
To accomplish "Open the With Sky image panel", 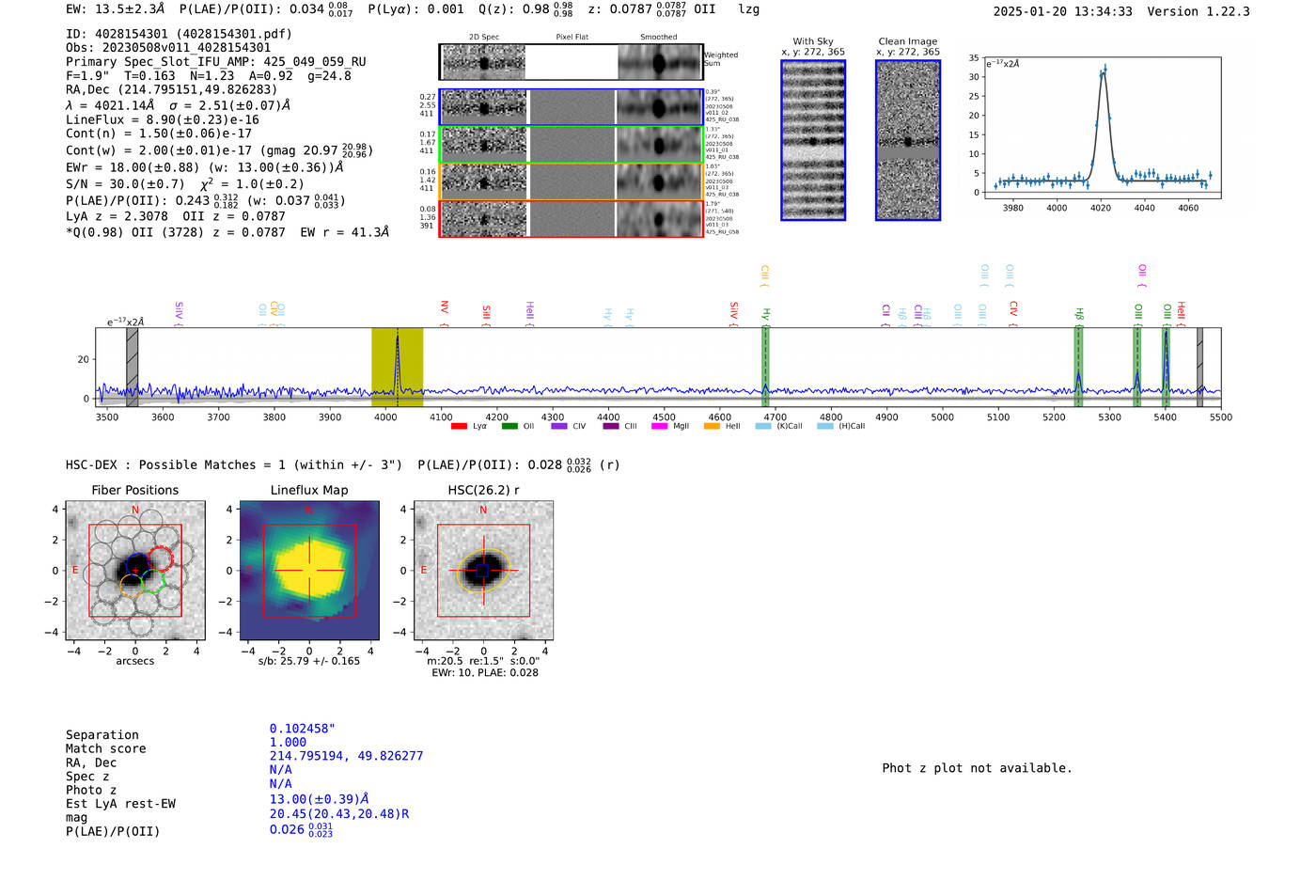I will pyautogui.click(x=813, y=140).
